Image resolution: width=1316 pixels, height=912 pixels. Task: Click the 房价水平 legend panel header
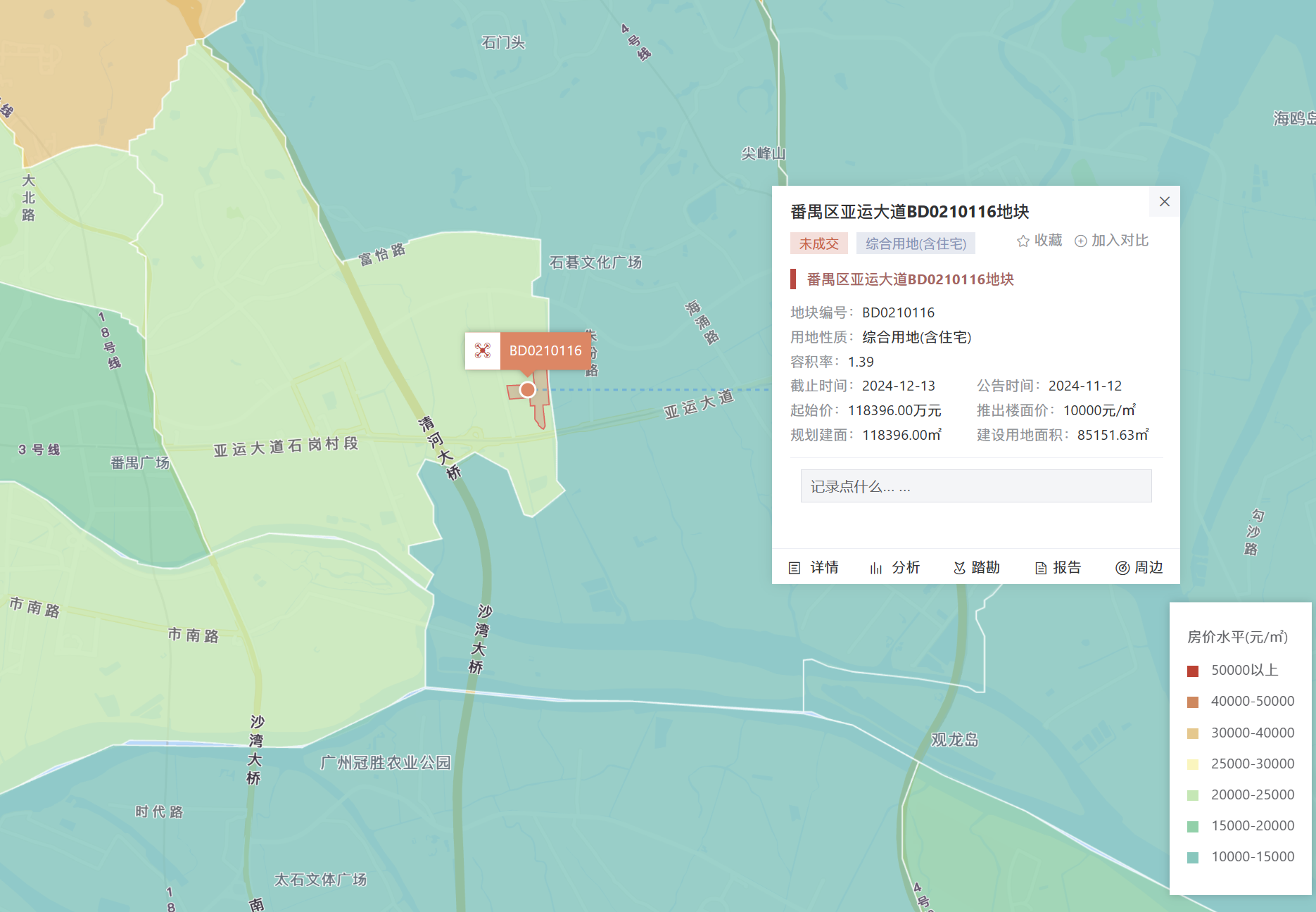pos(1236,638)
